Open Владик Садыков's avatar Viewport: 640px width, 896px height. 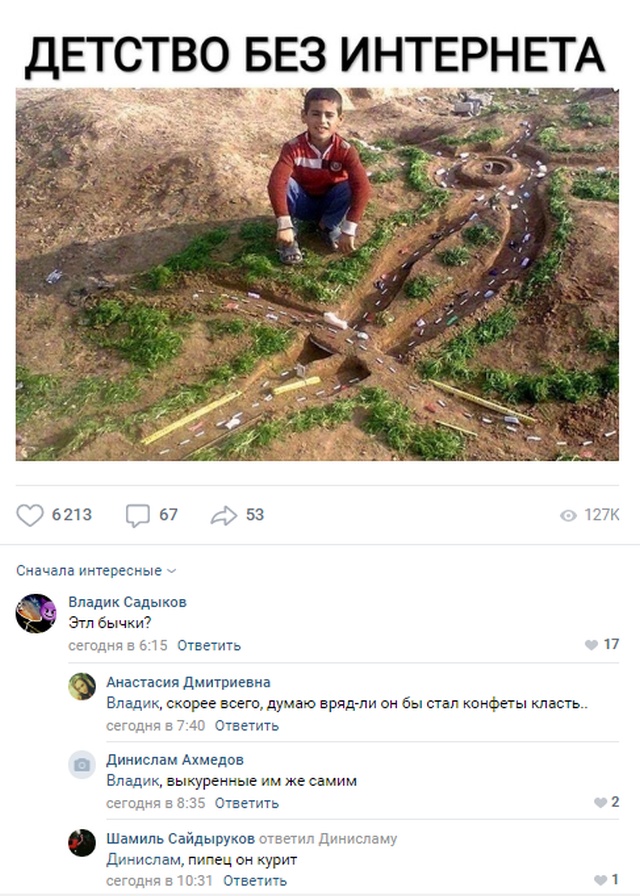pos(36,613)
